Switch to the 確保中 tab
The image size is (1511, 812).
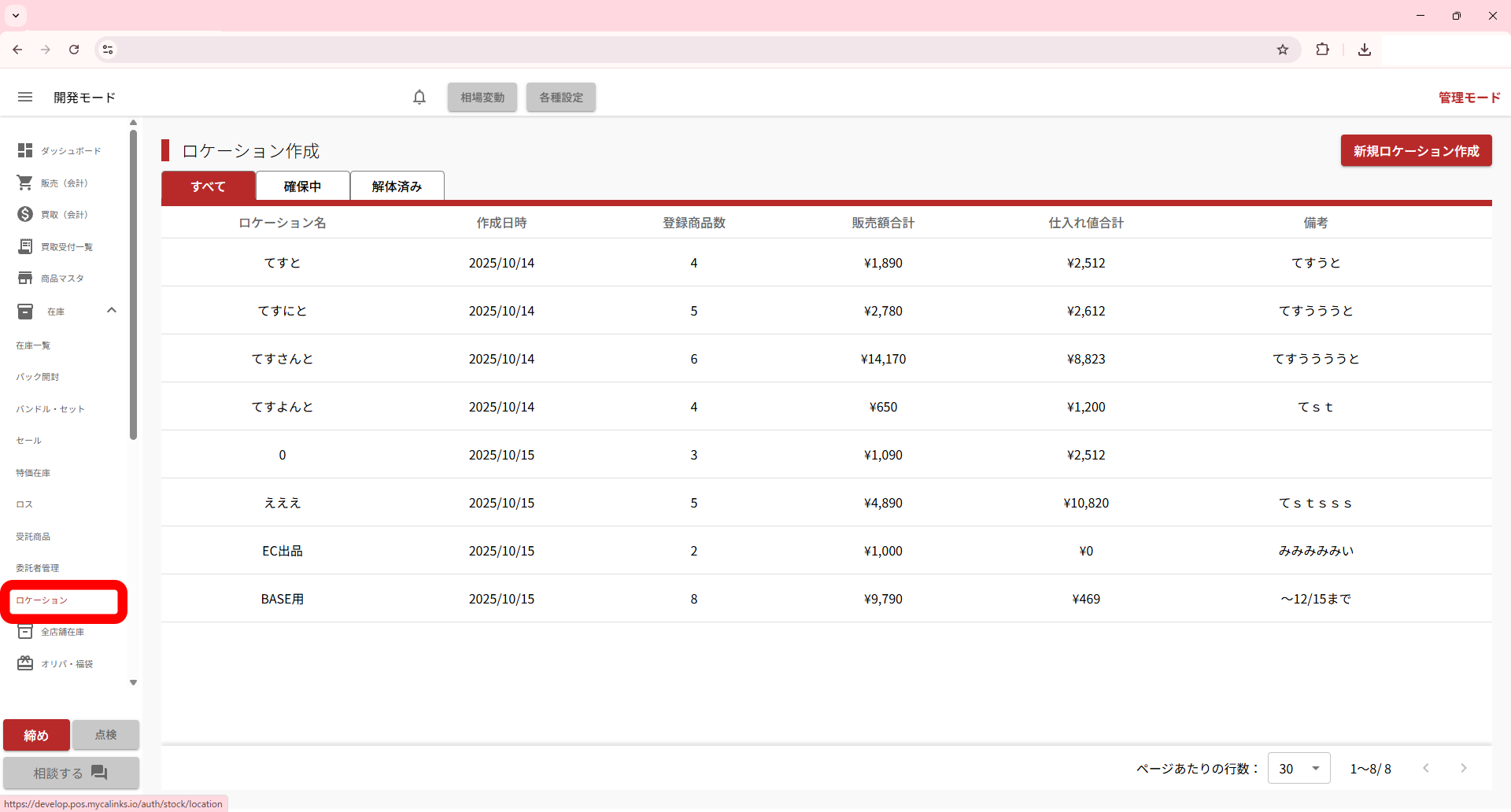302,186
